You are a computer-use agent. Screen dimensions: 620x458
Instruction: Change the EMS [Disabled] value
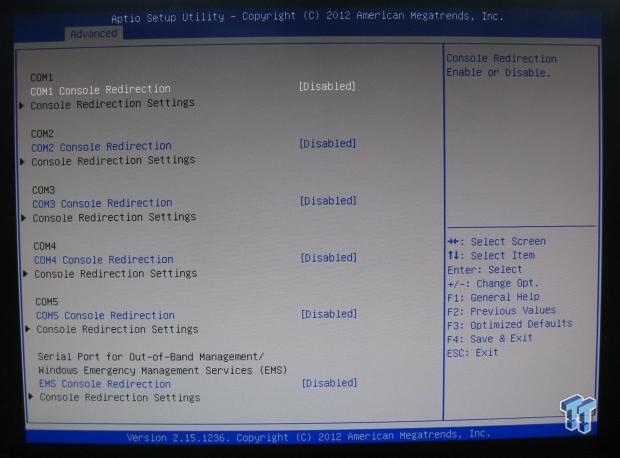tap(330, 383)
